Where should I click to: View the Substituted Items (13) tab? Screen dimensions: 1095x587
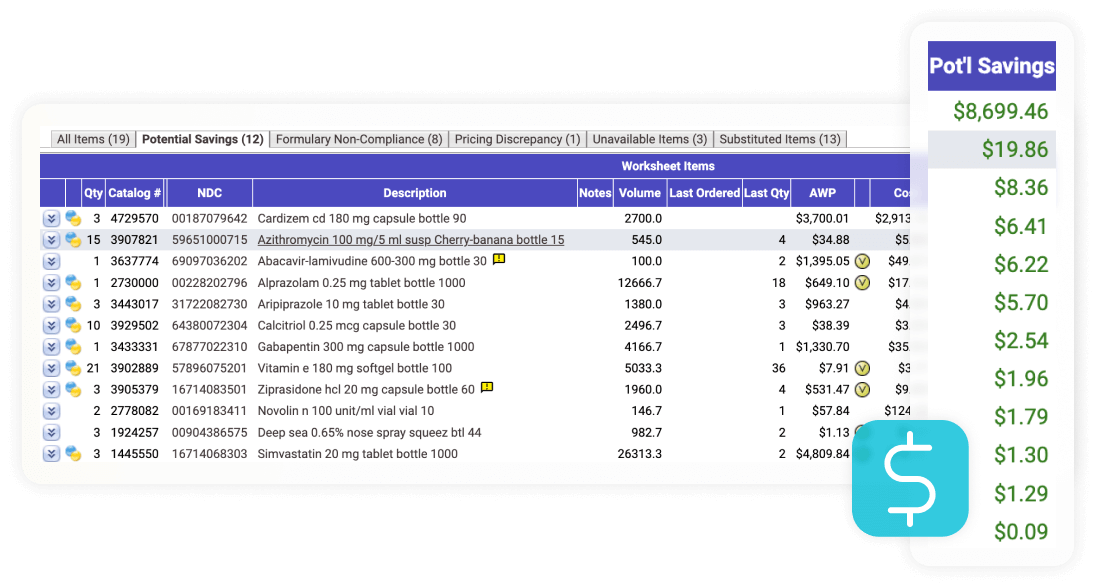tap(780, 139)
